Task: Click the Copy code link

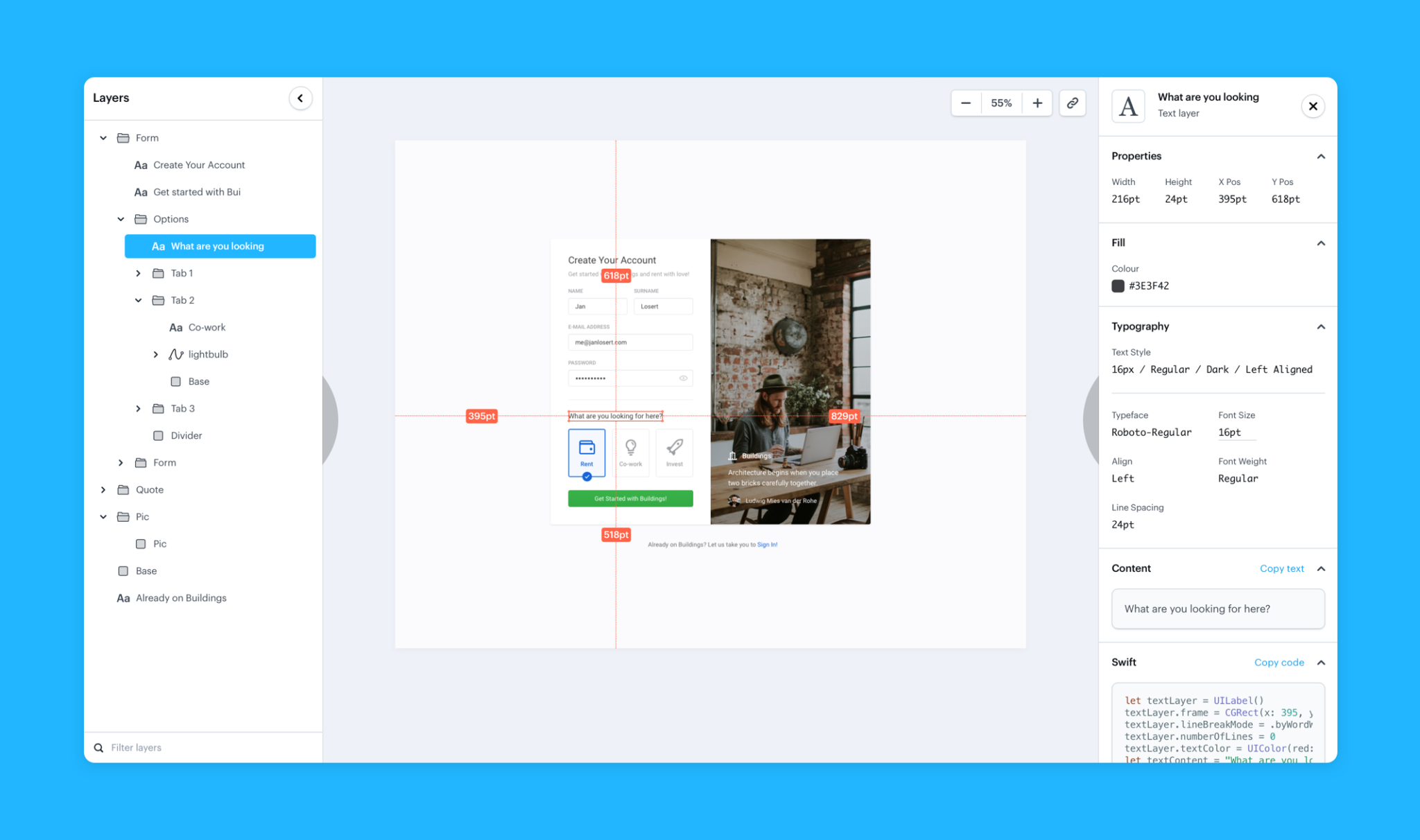Action: (1279, 663)
